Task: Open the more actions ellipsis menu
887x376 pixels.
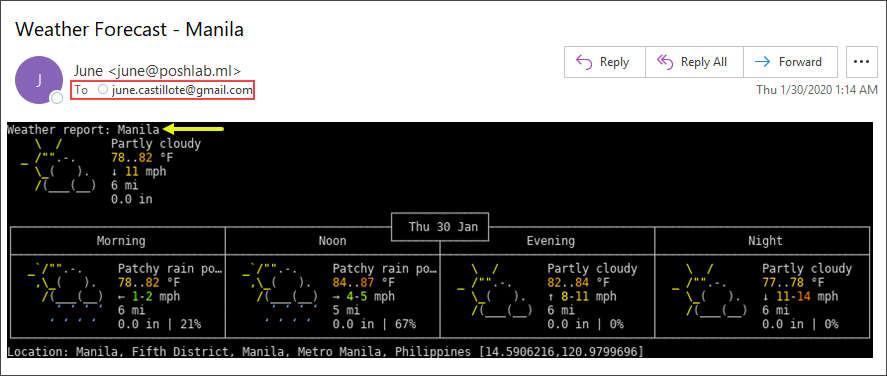Action: pyautogui.click(x=862, y=62)
